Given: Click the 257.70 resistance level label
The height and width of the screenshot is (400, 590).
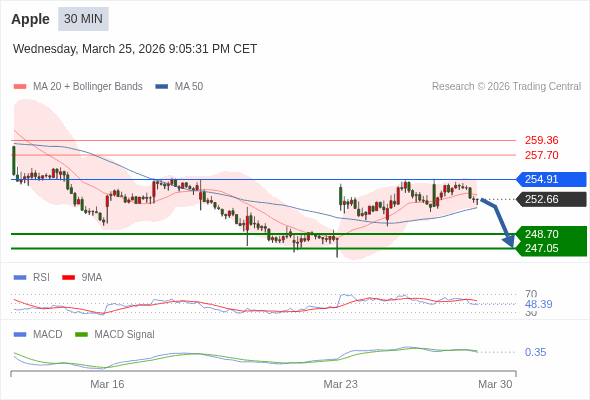Looking at the screenshot, I should point(541,155).
